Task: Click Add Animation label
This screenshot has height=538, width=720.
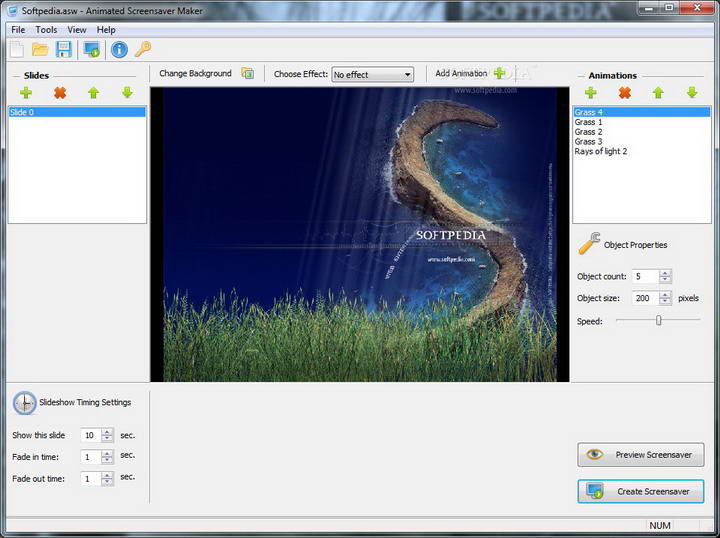Action: coord(461,73)
